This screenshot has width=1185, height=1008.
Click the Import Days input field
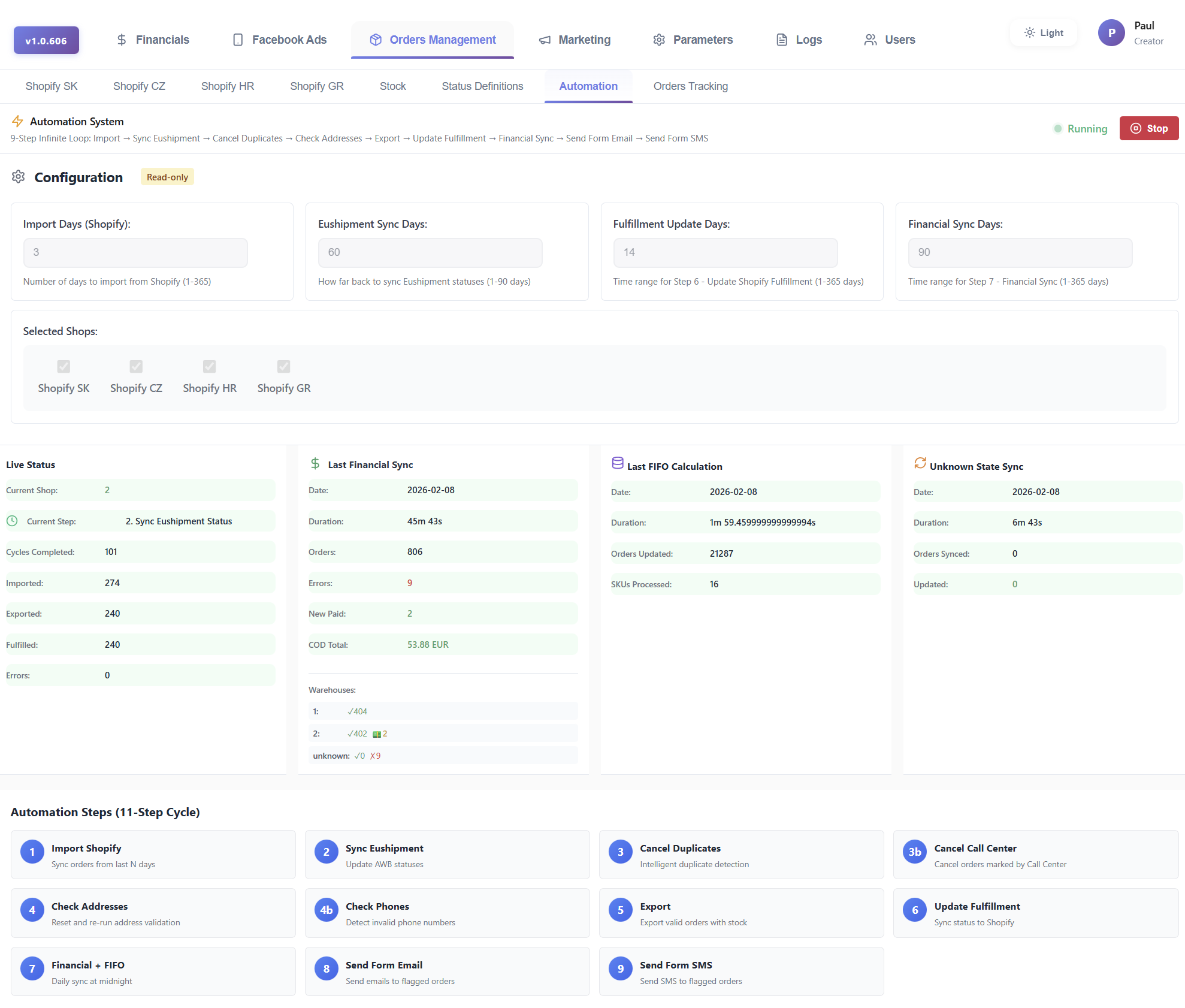pyautogui.click(x=135, y=252)
